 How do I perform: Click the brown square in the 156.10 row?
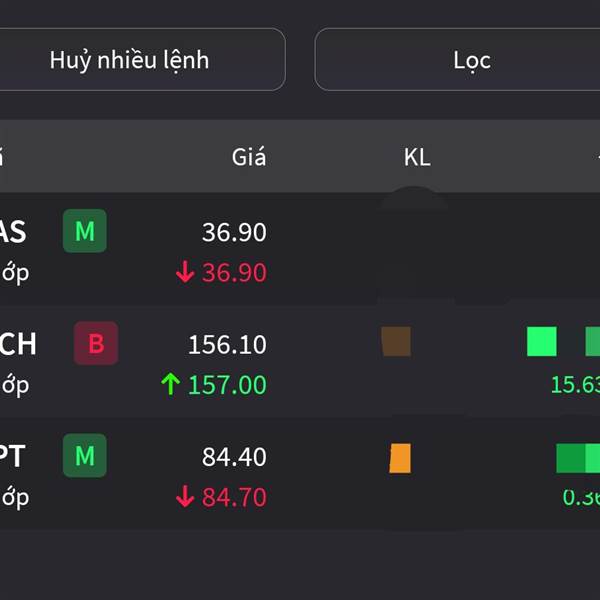396,342
